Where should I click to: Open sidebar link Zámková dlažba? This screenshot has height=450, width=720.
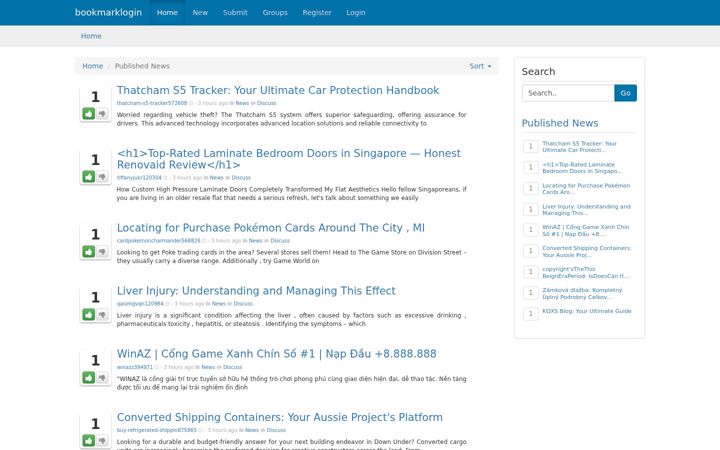tap(582, 293)
